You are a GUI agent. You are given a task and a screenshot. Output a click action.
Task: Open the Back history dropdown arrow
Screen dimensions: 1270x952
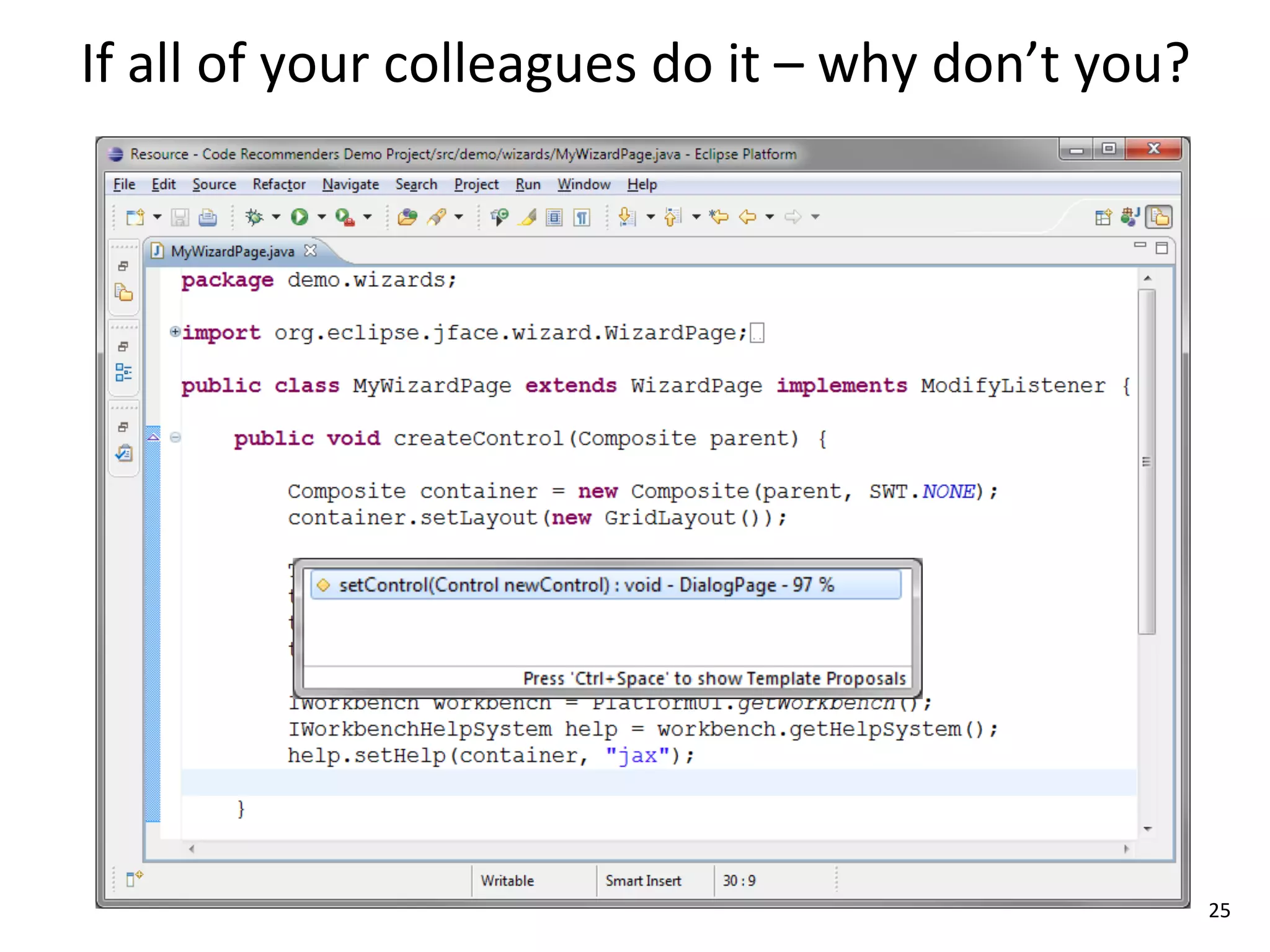770,217
